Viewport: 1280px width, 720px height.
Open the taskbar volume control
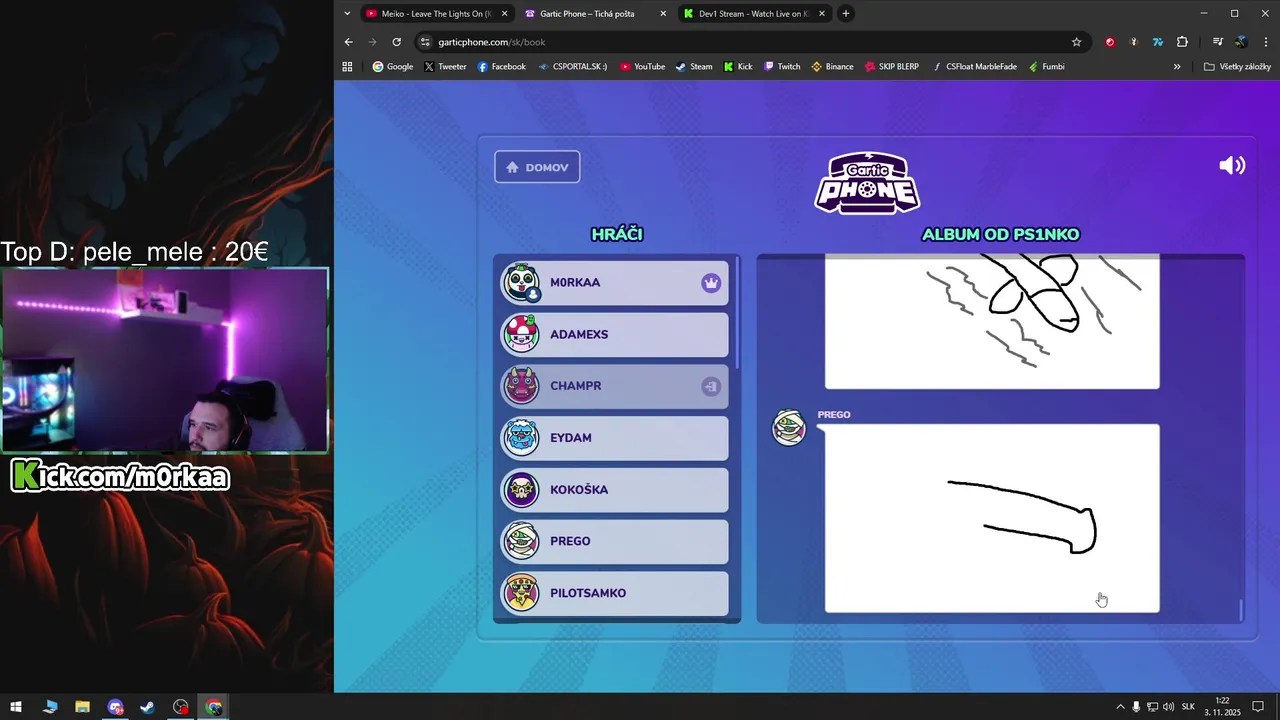[1168, 707]
